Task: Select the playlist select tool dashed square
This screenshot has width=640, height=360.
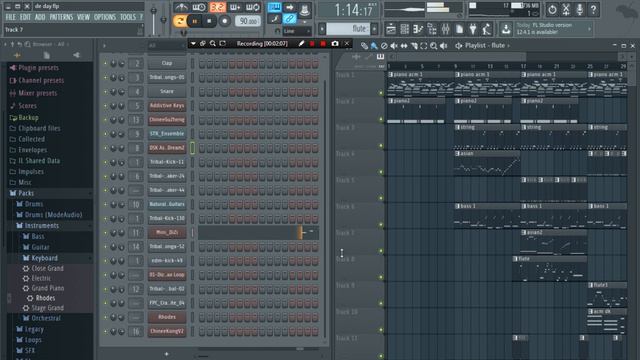Action: pos(424,46)
